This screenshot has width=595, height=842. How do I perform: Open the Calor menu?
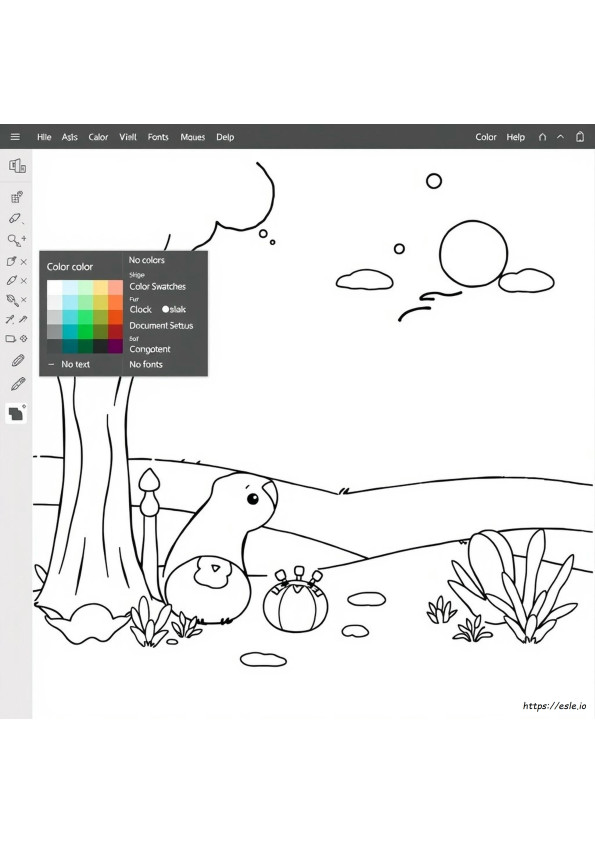[98, 137]
